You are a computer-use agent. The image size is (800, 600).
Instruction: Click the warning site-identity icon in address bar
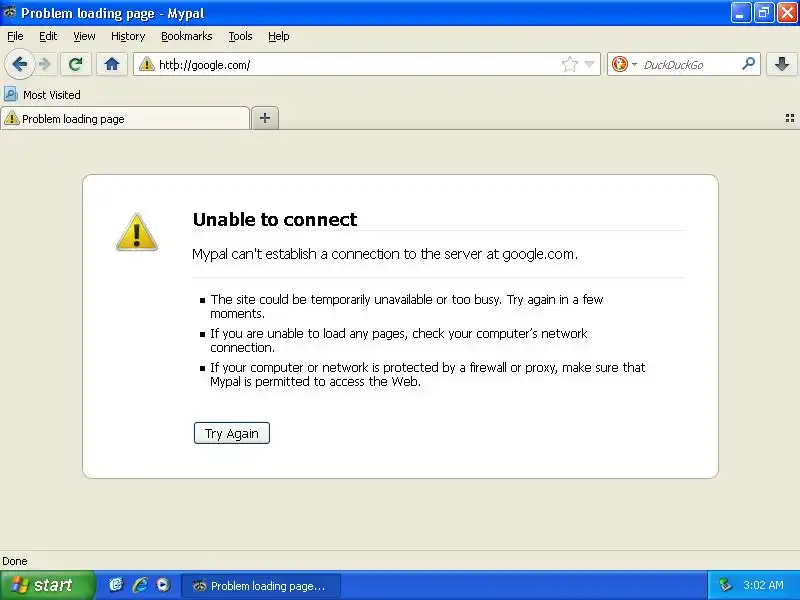147,64
